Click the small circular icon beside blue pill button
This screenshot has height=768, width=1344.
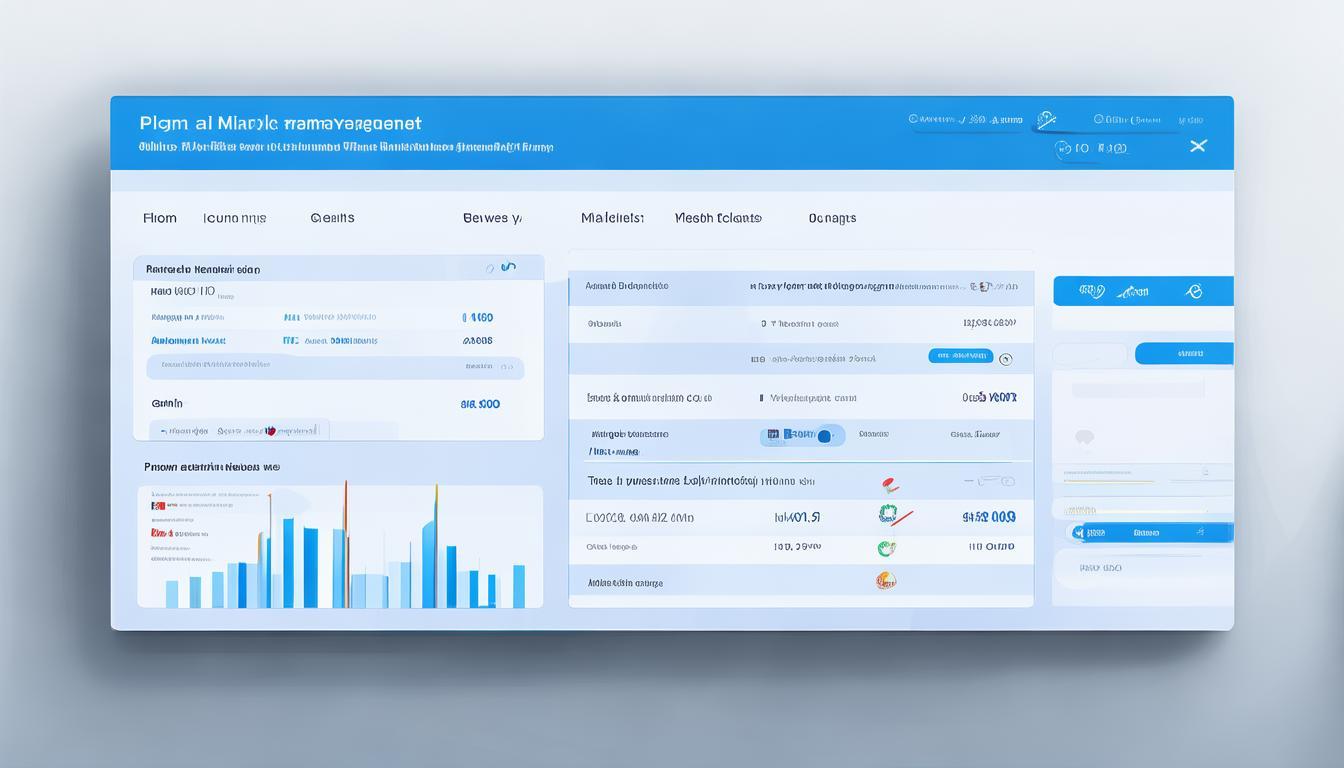click(x=1006, y=358)
